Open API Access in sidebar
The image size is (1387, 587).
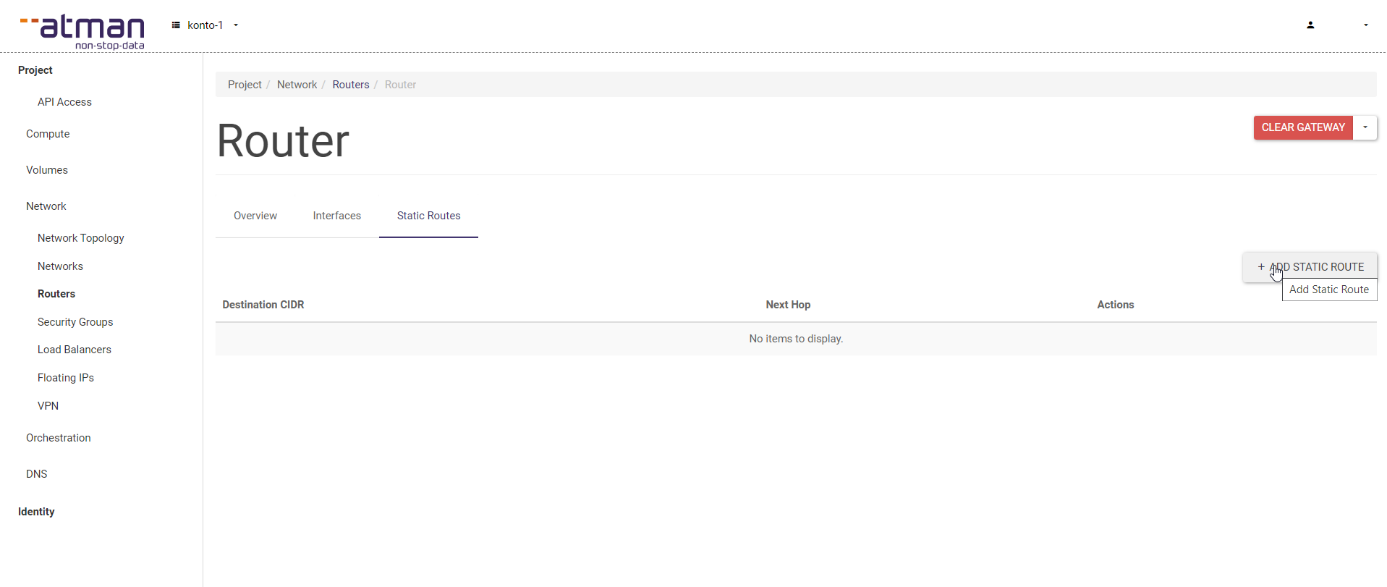64,102
